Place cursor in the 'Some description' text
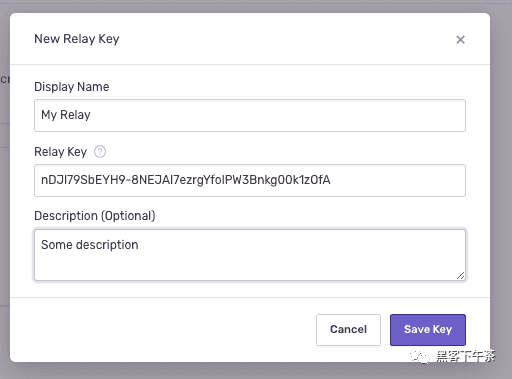Image resolution: width=512 pixels, height=379 pixels. click(x=90, y=245)
